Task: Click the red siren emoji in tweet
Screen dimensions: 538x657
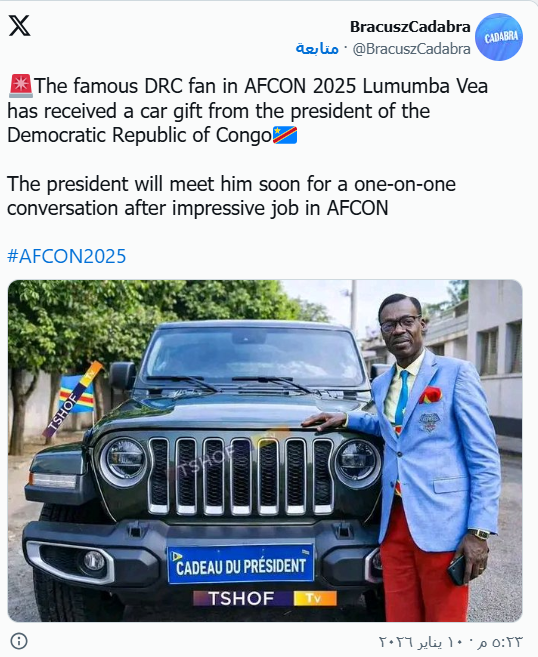Action: click(21, 86)
